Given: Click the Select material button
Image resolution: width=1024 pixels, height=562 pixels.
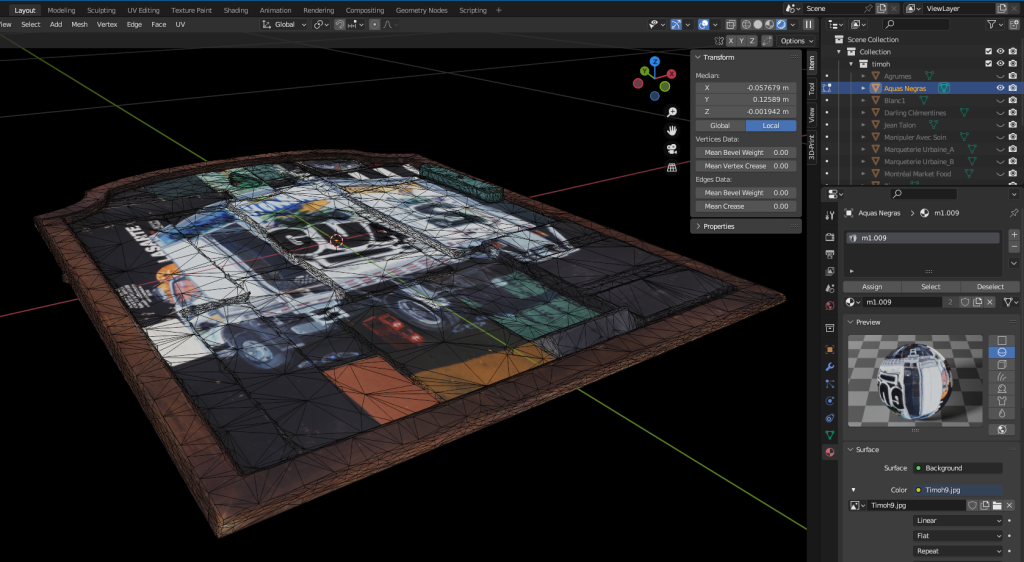Looking at the screenshot, I should pos(931,287).
